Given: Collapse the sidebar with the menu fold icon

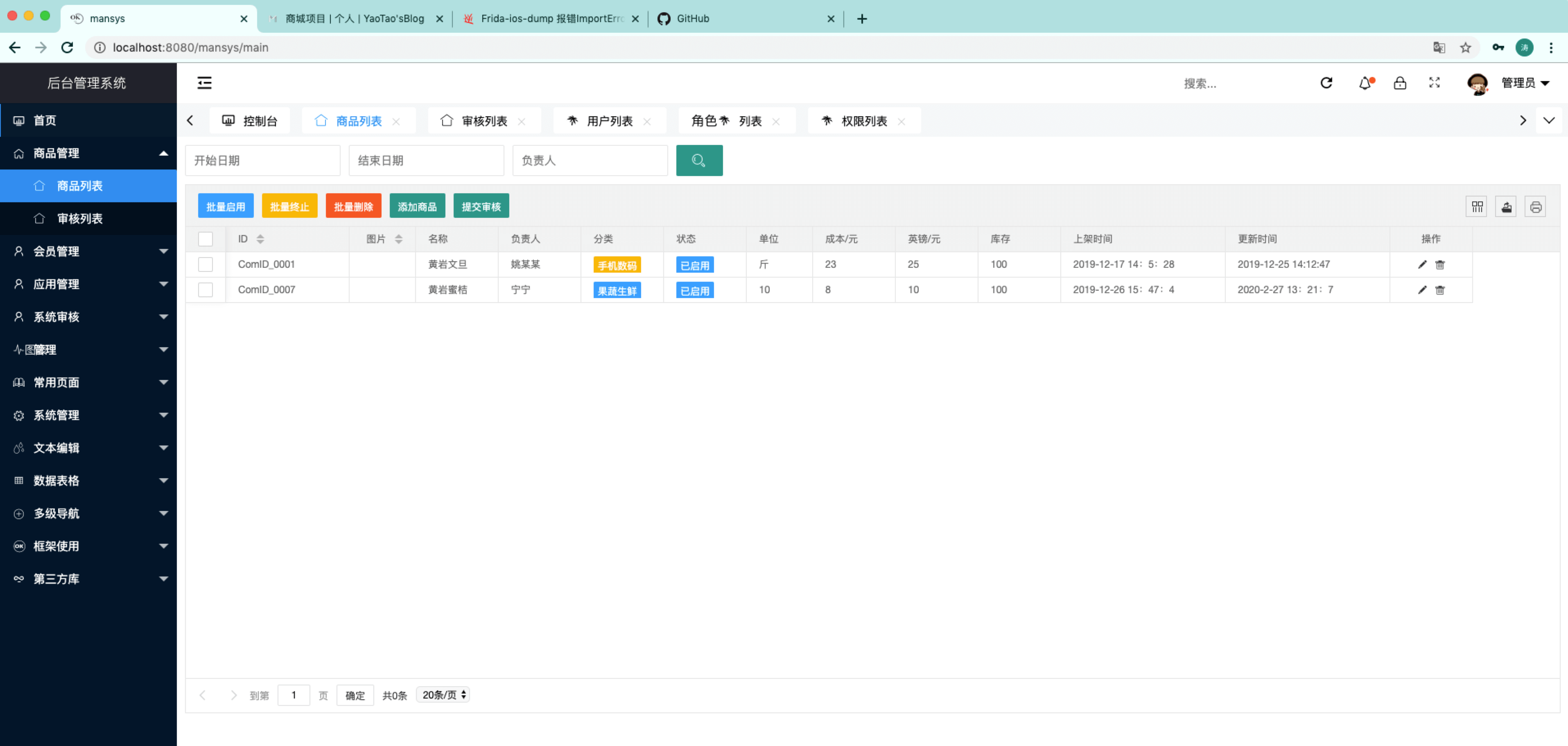Looking at the screenshot, I should 205,83.
